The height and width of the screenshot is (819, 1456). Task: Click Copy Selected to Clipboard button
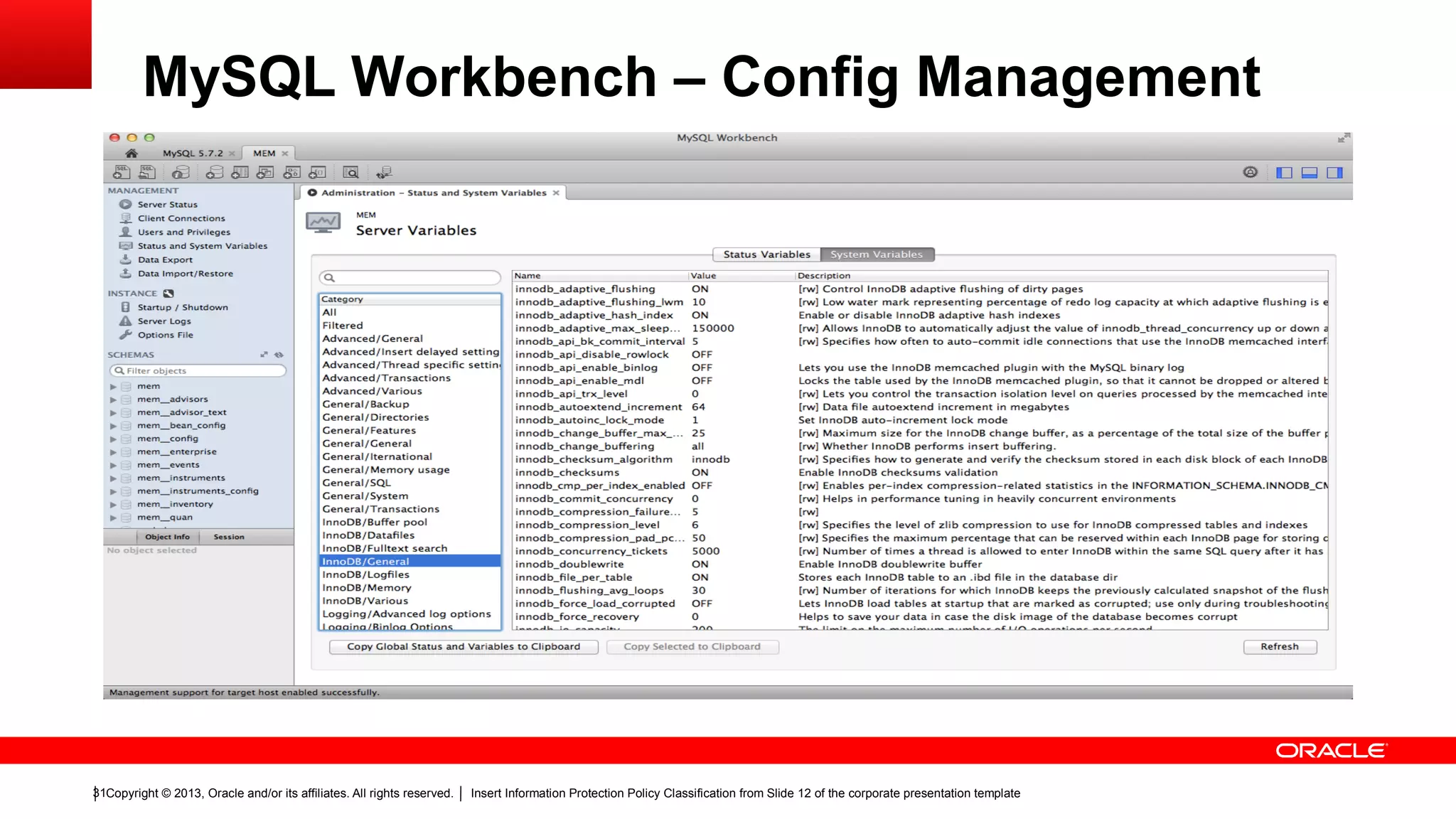692,646
